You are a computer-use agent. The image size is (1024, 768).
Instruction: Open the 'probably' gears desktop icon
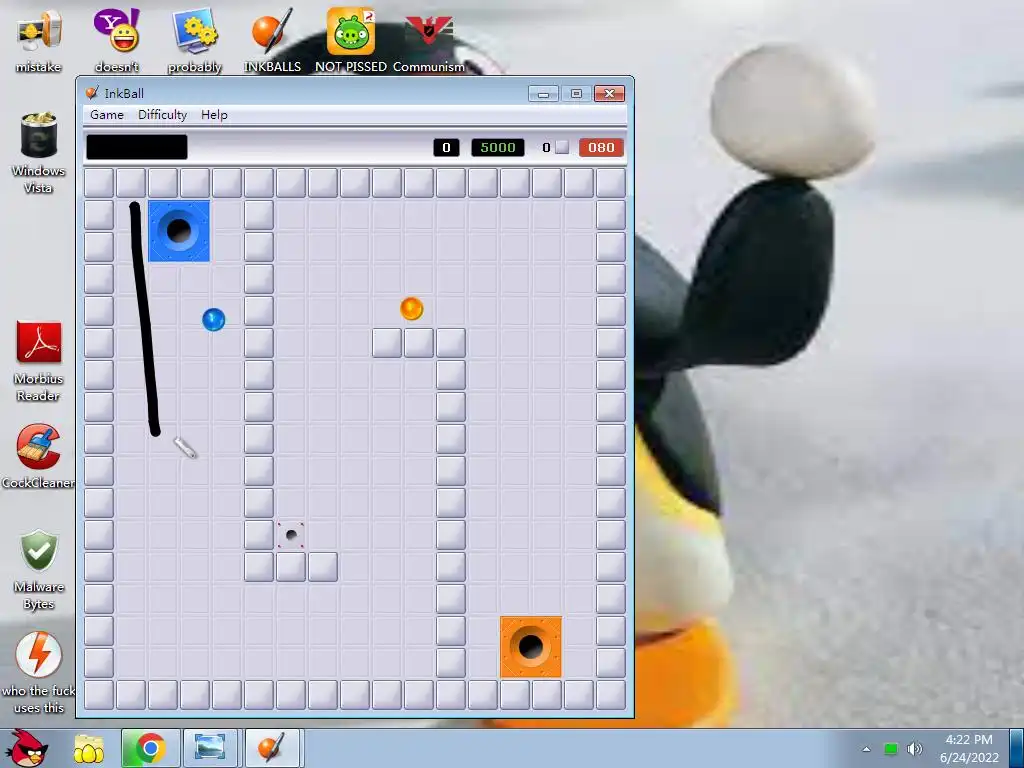click(195, 40)
